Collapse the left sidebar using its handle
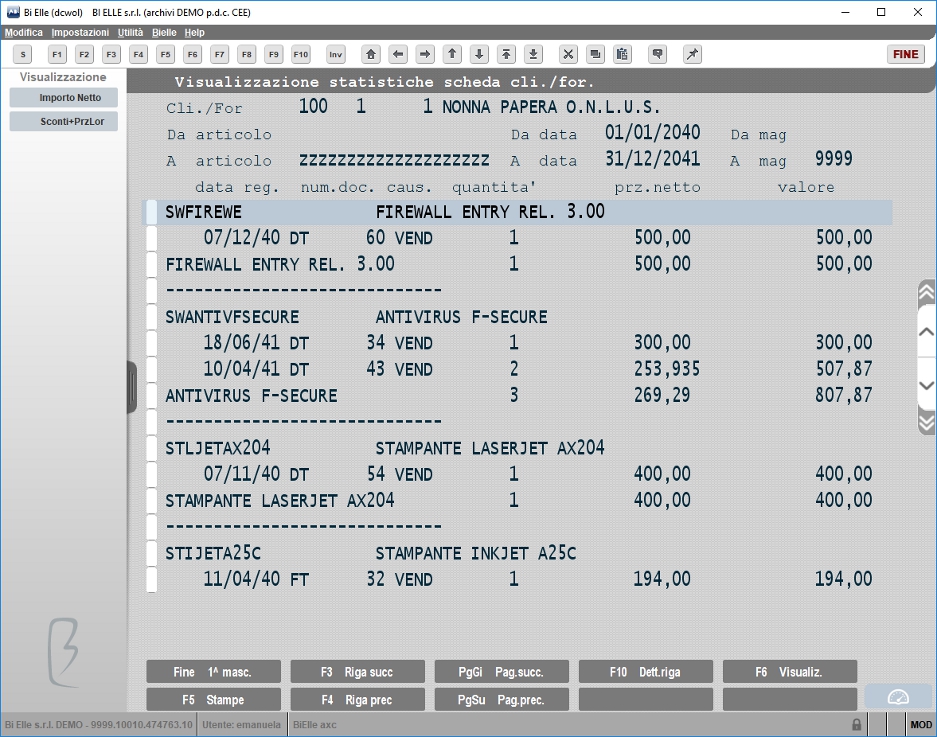Viewport: 937px width, 737px height. [132, 387]
